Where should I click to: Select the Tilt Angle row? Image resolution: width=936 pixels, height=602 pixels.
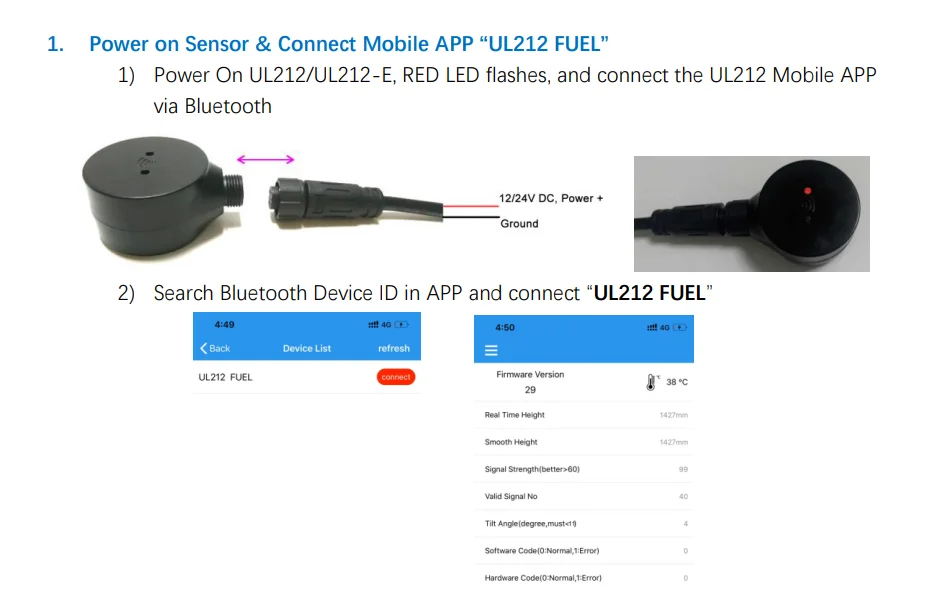584,524
